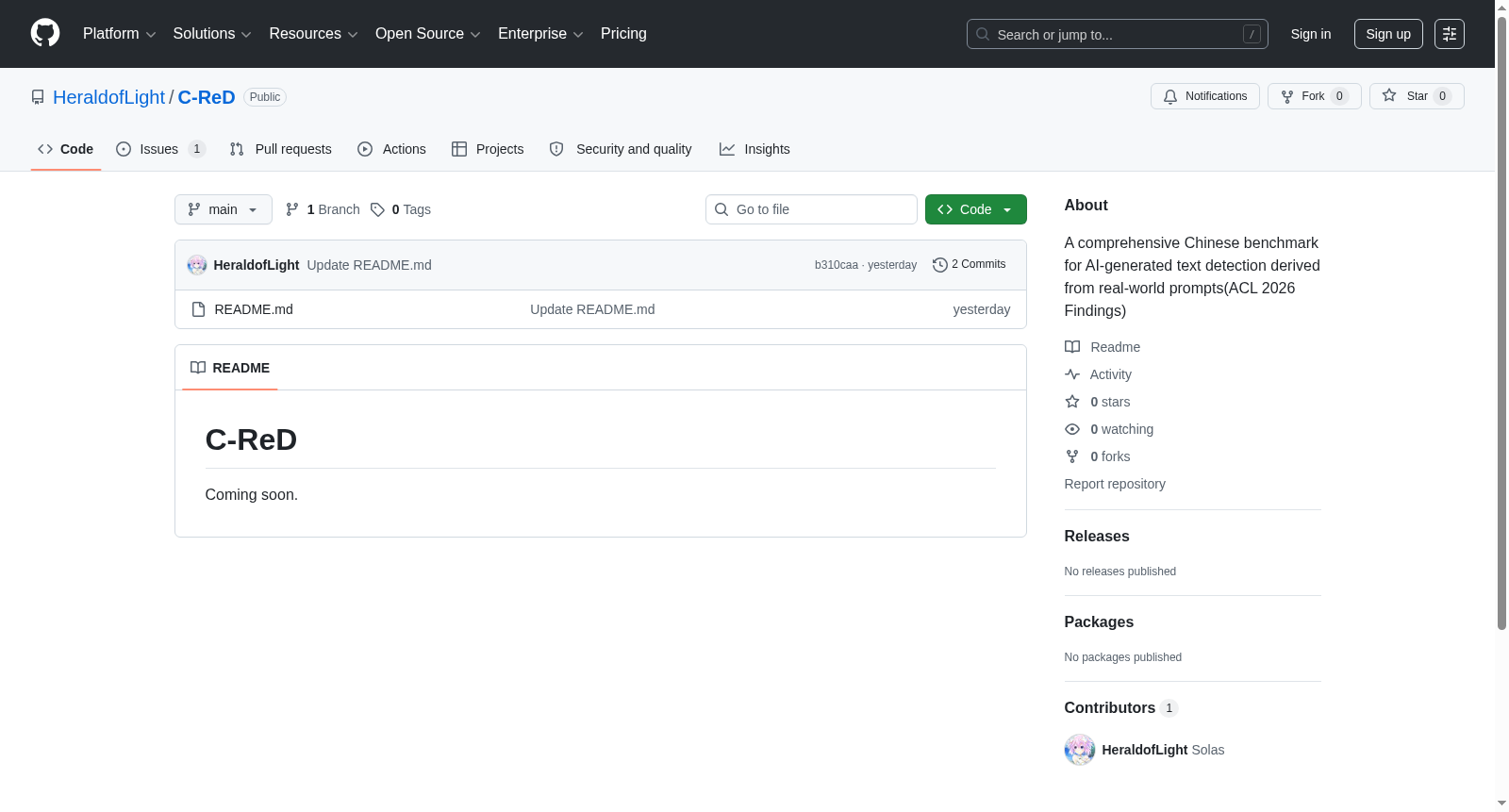Open the GitHub homepage logo

click(x=45, y=33)
